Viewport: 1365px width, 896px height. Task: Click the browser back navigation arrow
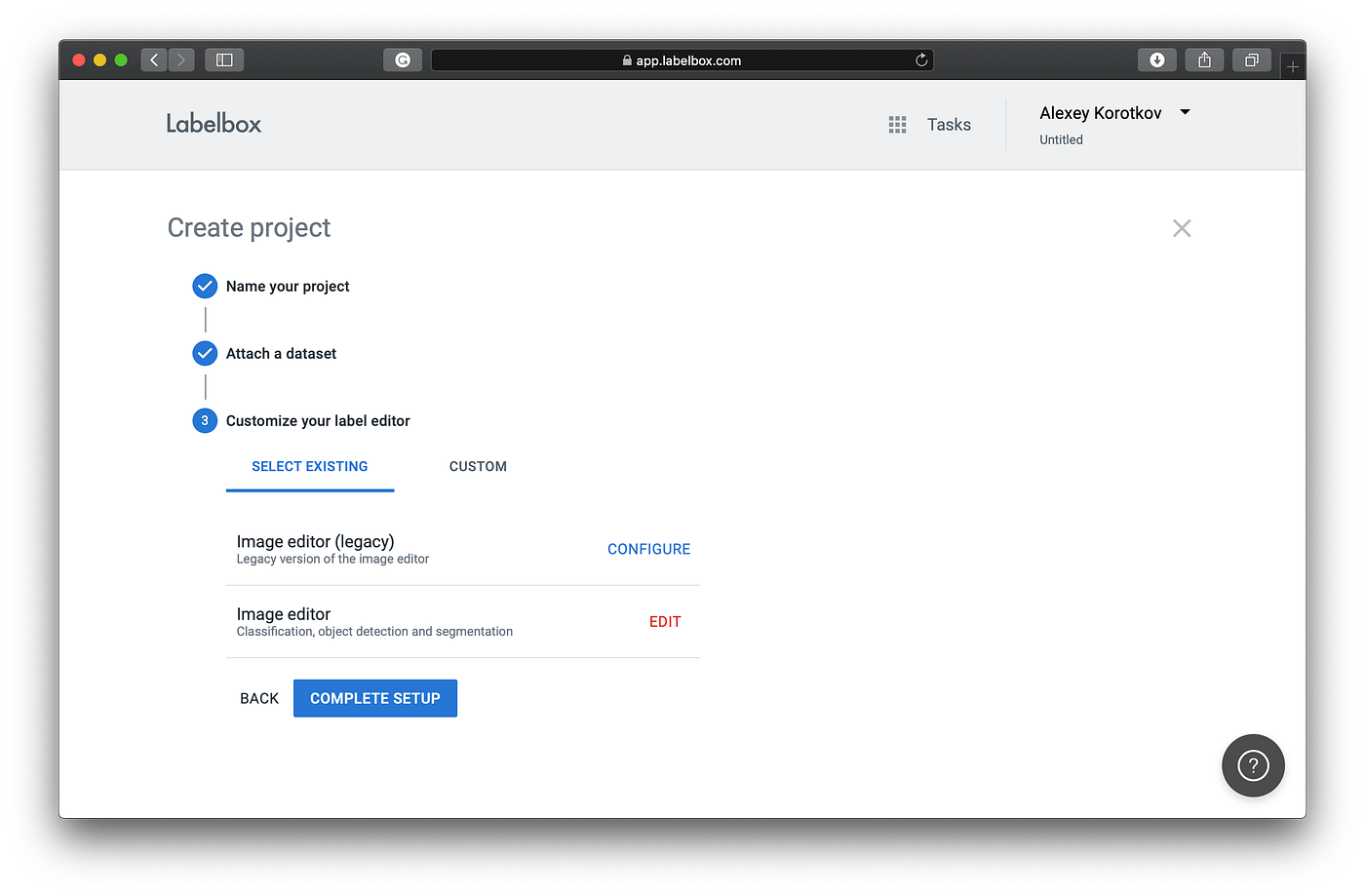[153, 59]
